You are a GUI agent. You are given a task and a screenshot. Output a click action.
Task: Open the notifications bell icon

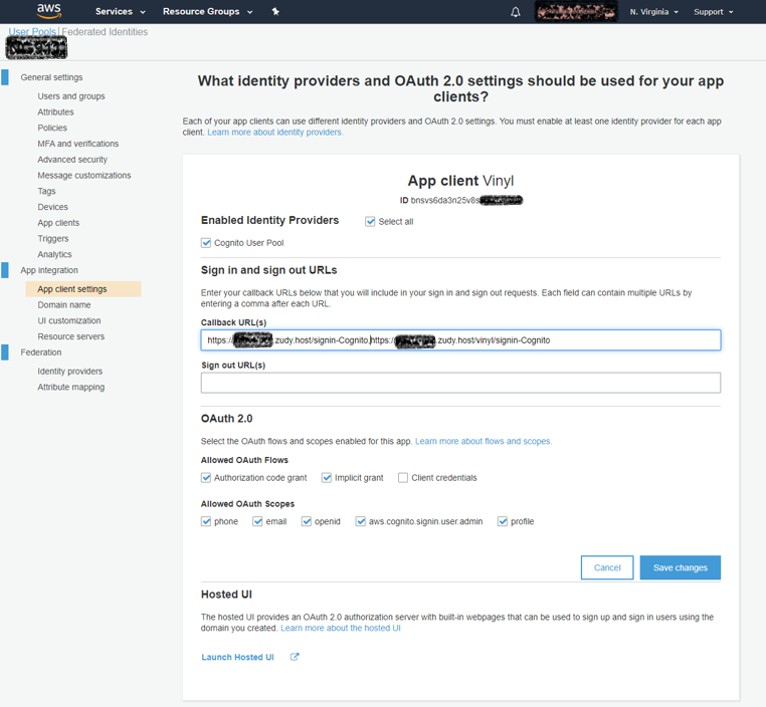516,12
